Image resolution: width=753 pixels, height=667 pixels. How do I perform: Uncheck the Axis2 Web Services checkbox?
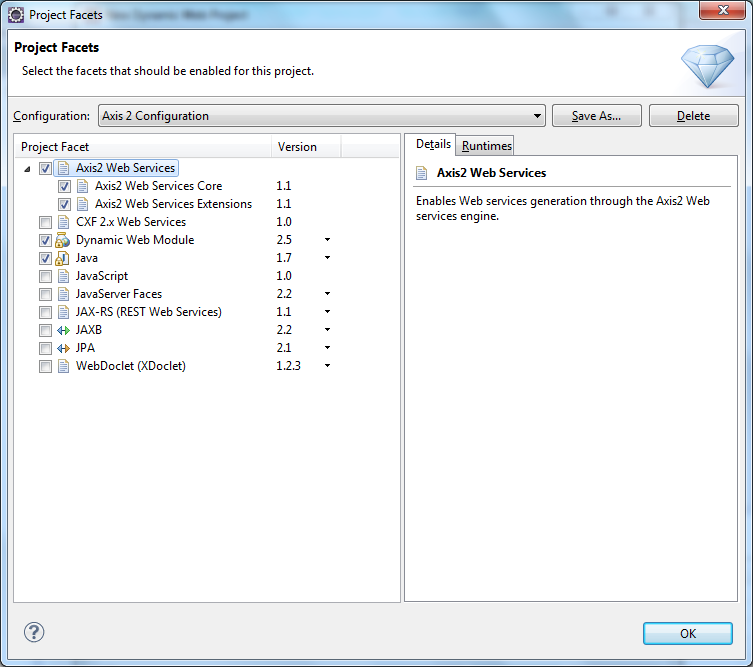point(45,168)
